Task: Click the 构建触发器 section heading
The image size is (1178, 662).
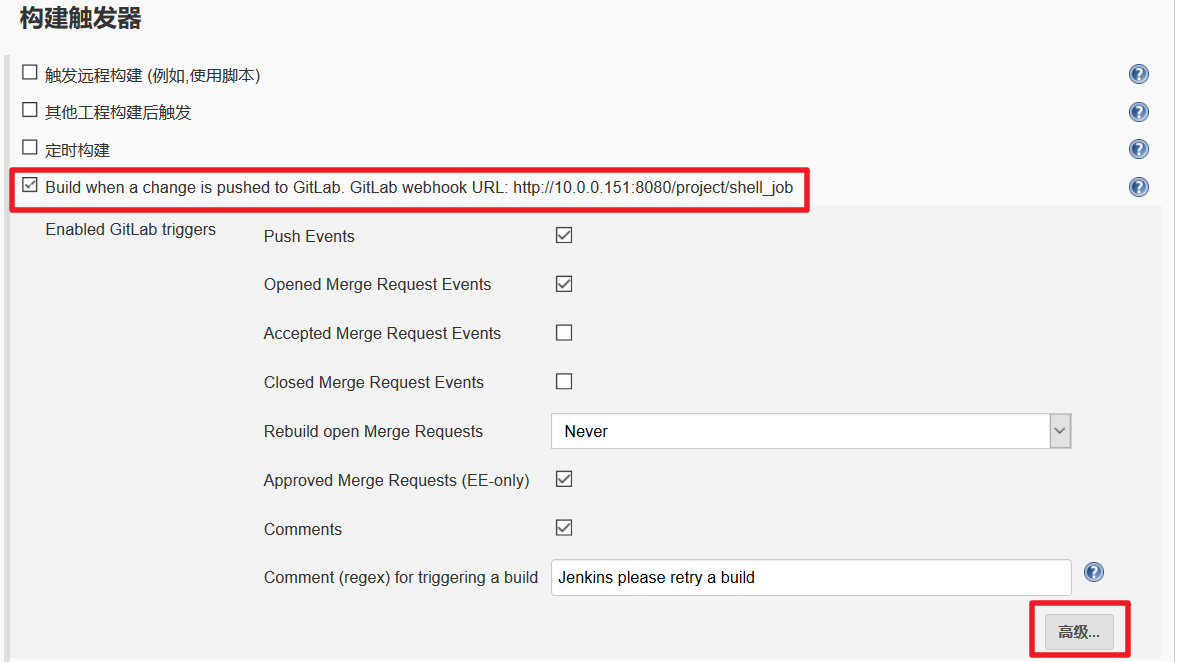Action: 81,17
